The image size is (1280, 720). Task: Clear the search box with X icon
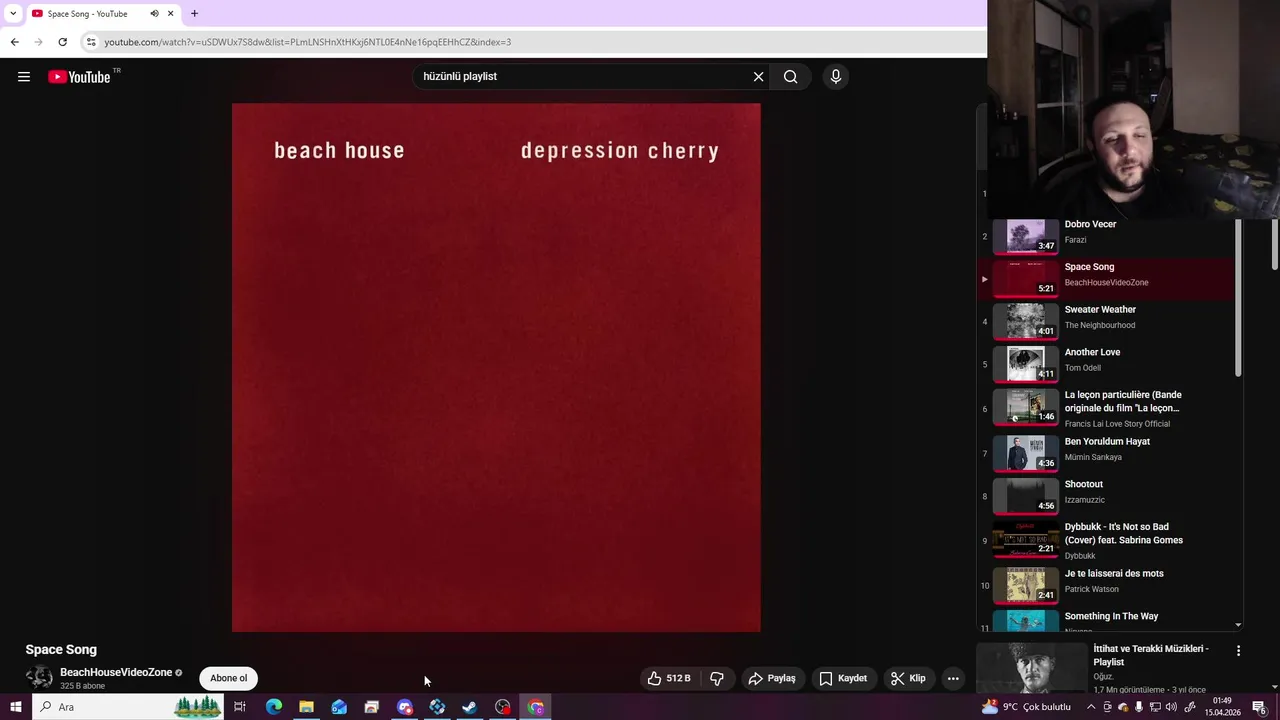point(758,77)
